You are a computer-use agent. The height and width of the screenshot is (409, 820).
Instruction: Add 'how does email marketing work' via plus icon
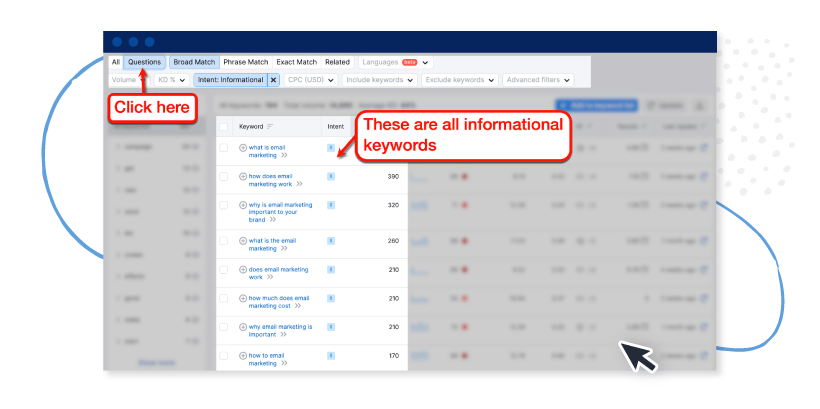[x=243, y=176]
